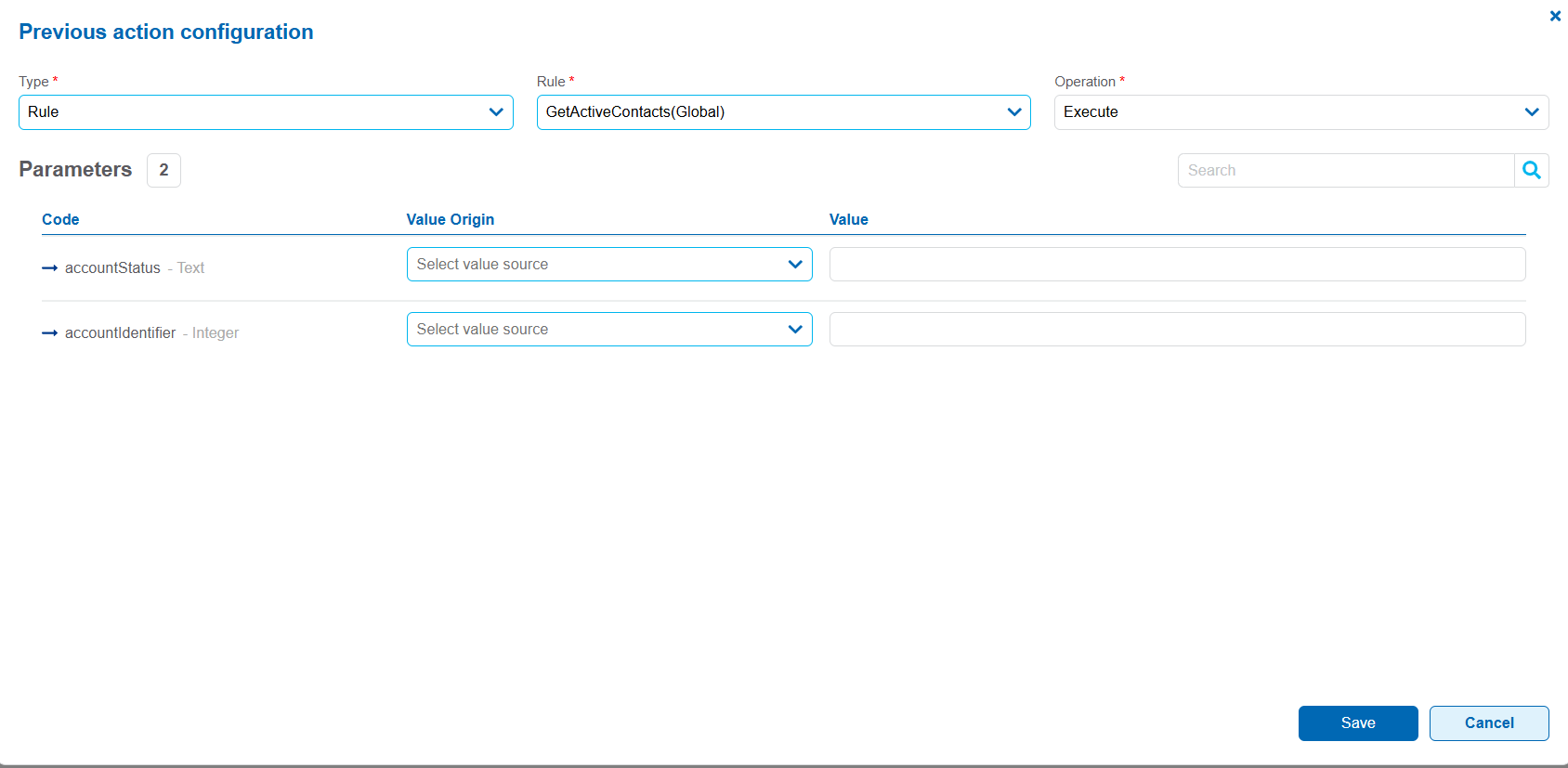
Task: Click the Value Origin column header
Action: [451, 219]
